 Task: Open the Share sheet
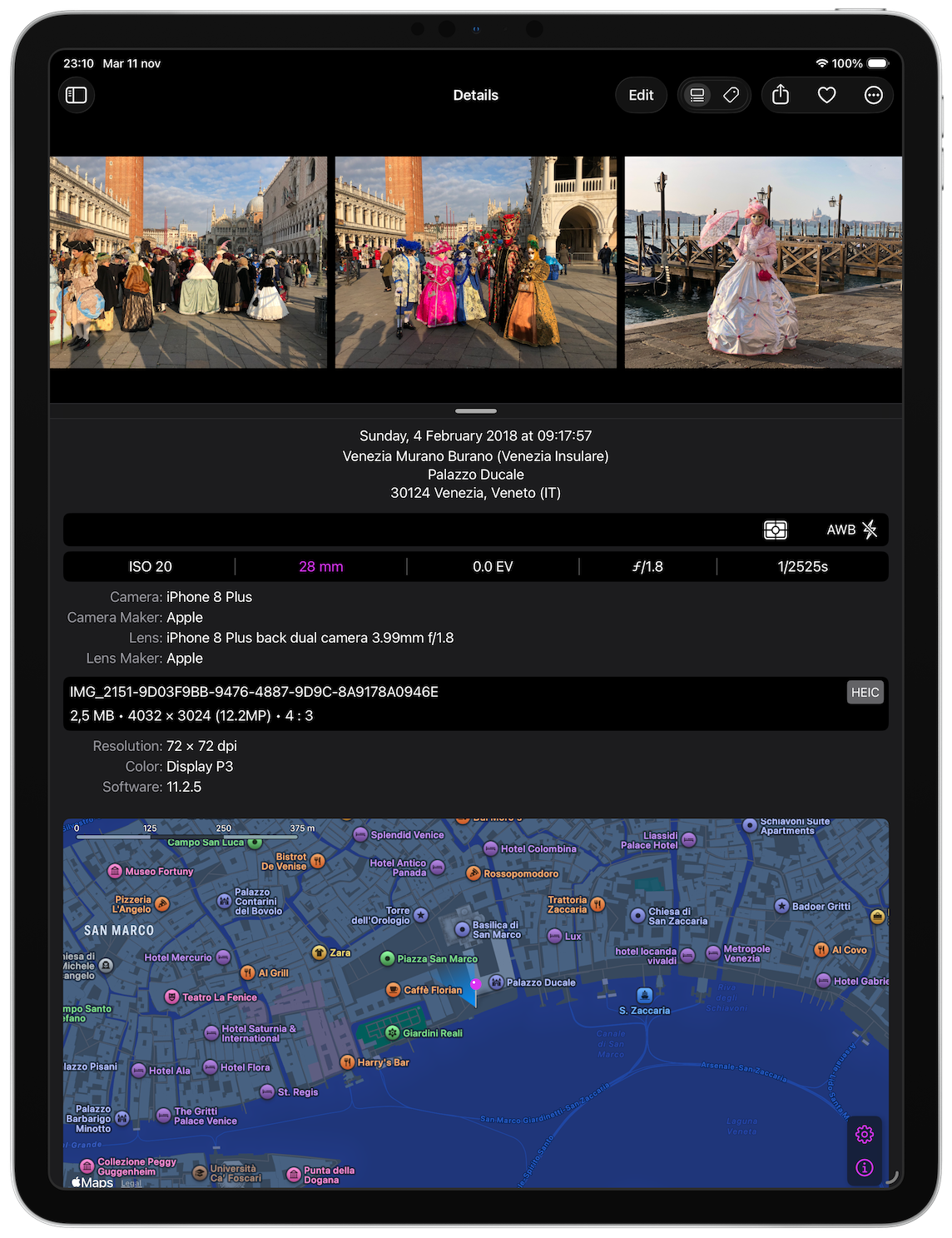click(780, 95)
